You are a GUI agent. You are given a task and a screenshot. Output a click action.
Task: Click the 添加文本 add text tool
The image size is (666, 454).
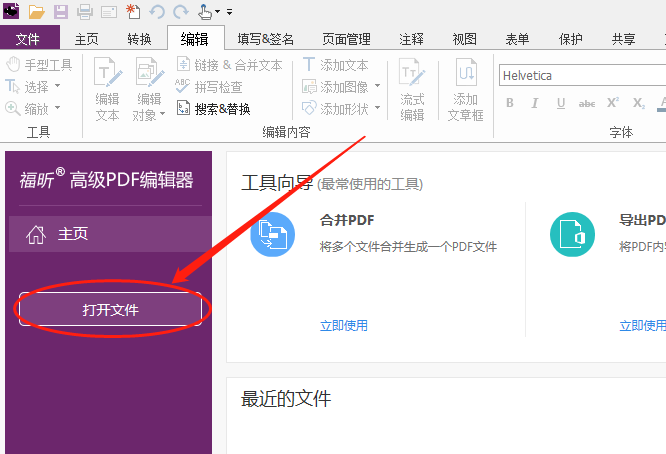[335, 65]
